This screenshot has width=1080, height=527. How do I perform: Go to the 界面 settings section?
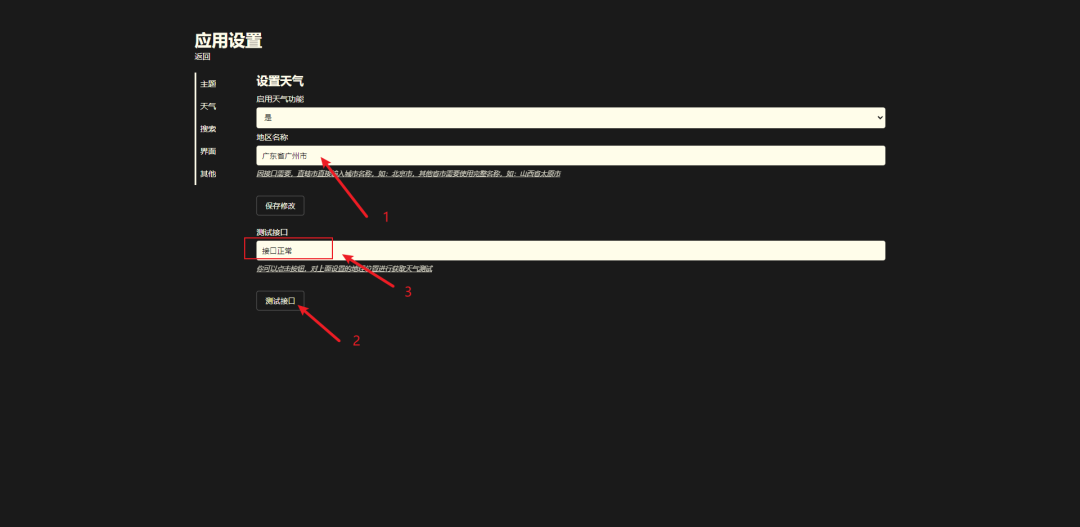tap(208, 152)
